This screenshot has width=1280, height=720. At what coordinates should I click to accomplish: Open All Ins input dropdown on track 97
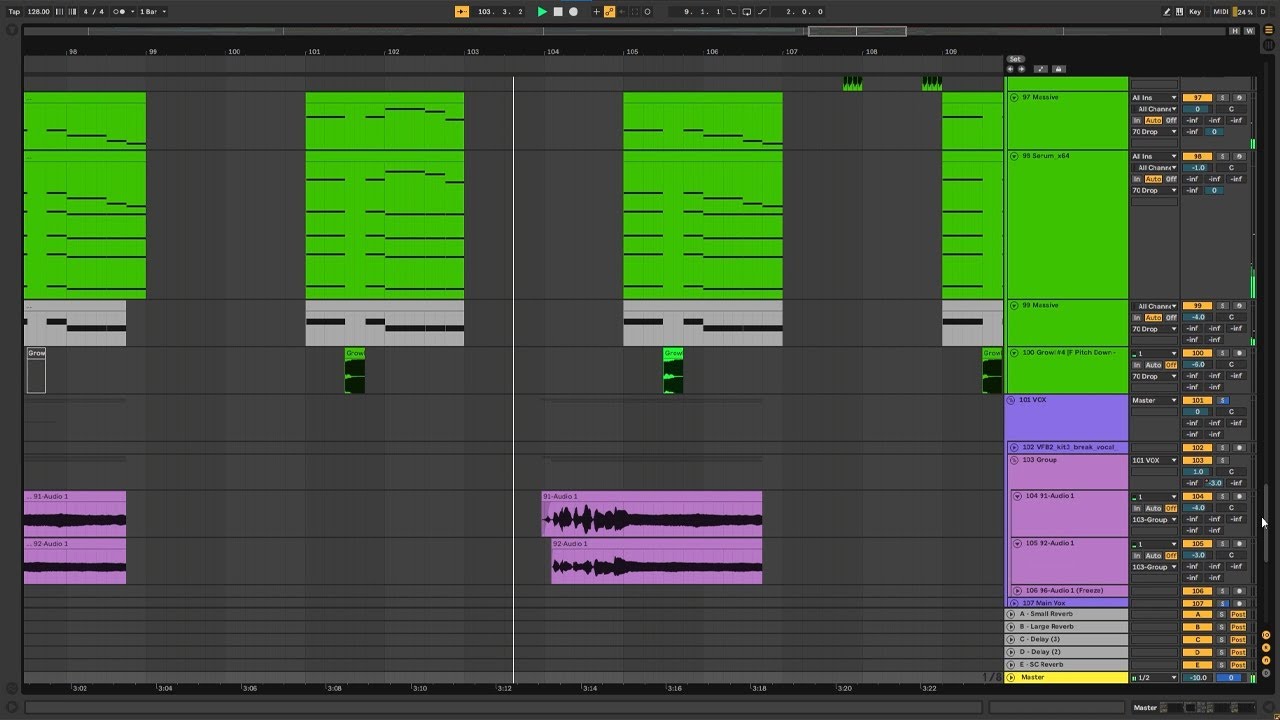(x=1154, y=98)
